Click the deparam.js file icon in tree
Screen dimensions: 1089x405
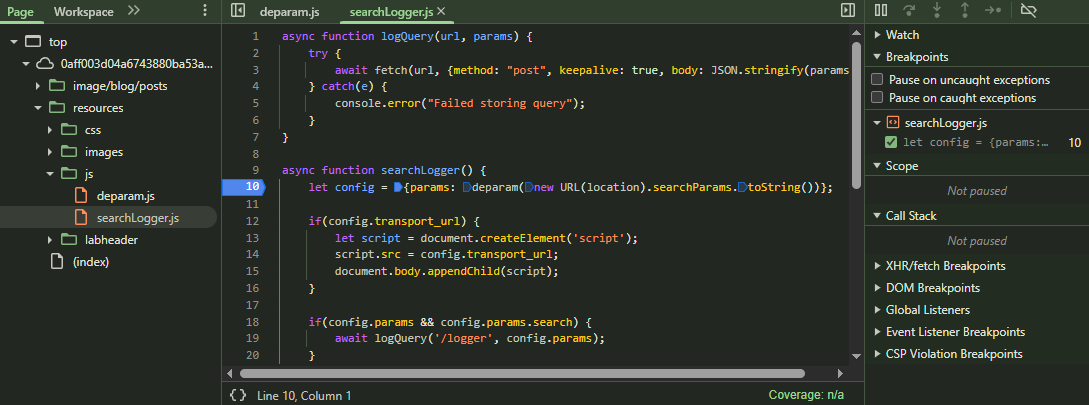[x=81, y=196]
